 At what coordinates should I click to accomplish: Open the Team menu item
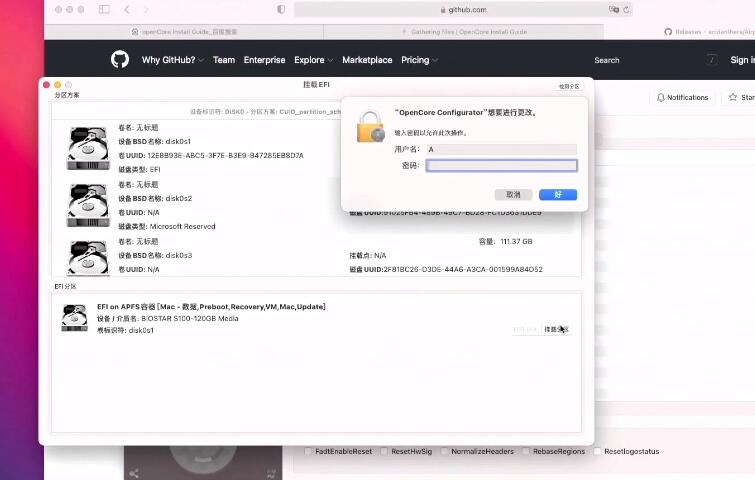point(224,60)
